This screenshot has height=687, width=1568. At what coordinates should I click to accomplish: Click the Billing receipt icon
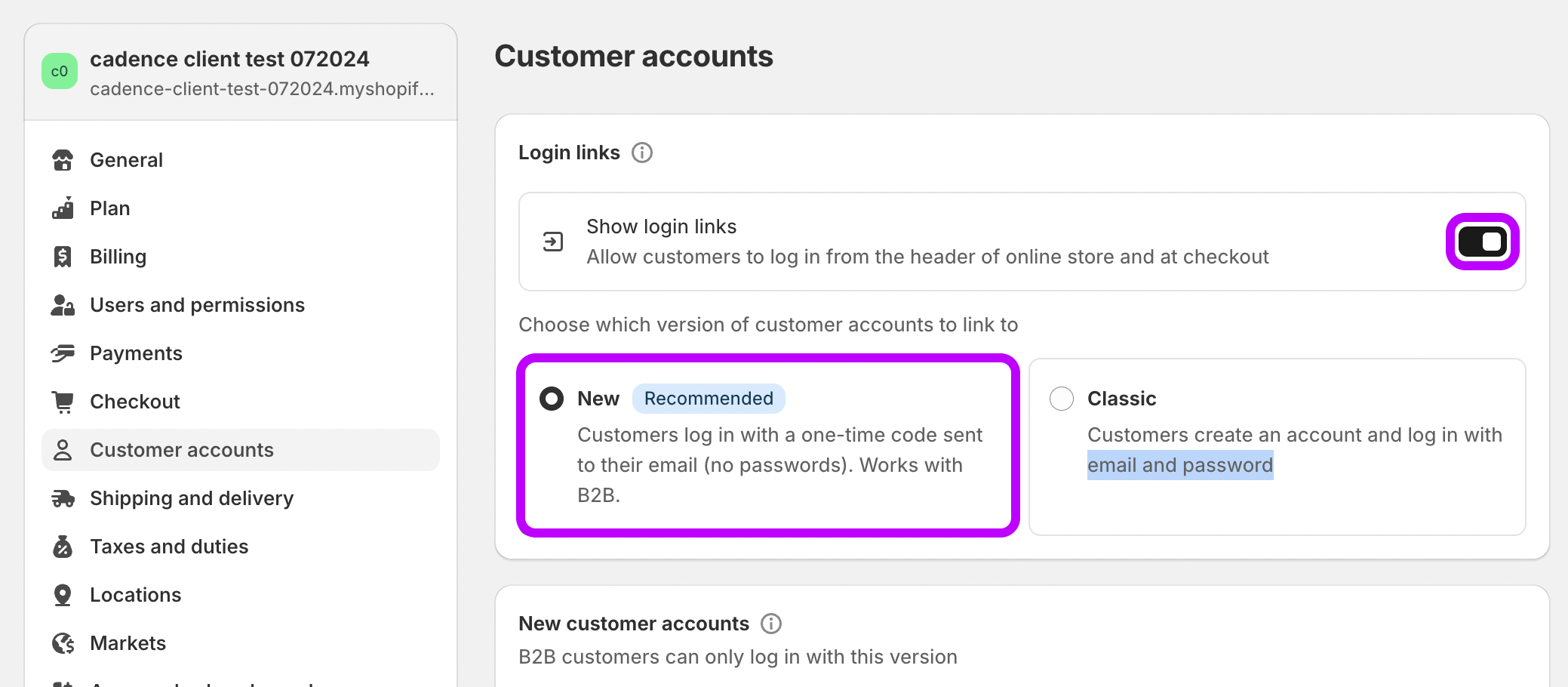(63, 257)
